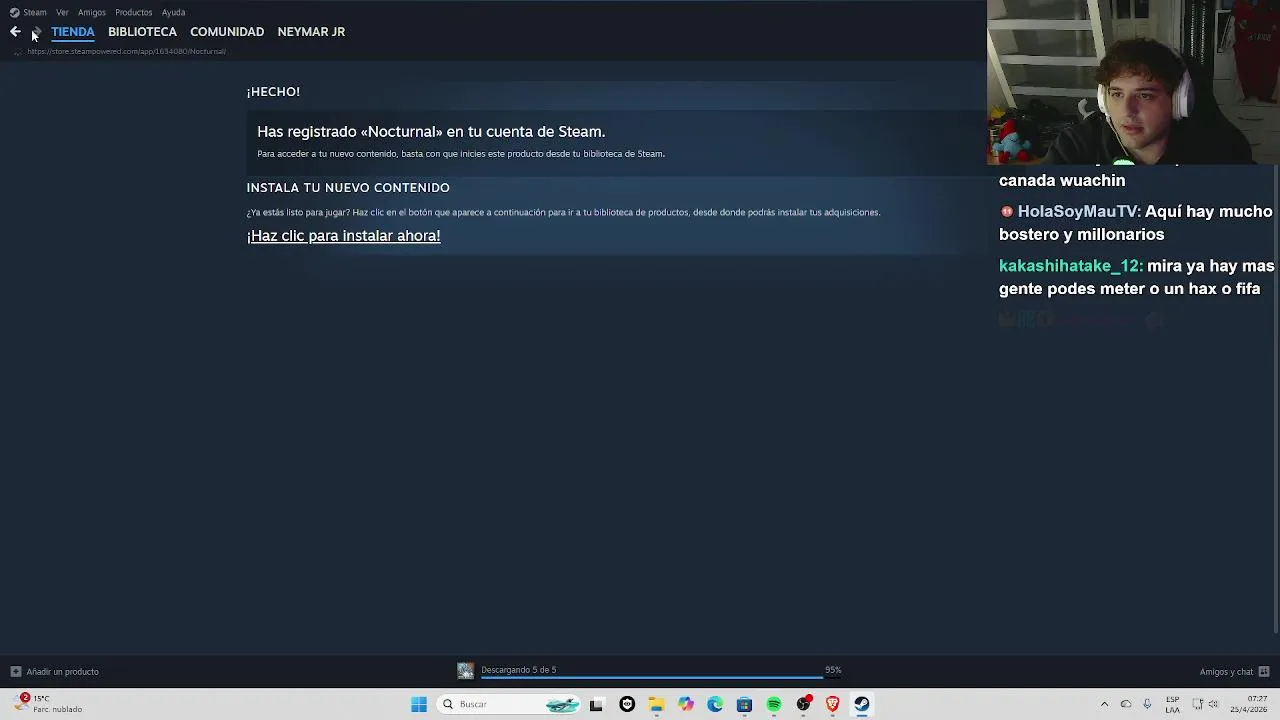Image resolution: width=1280 pixels, height=720 pixels.
Task: Click '¡Haz clic para instalar ahora!' link
Action: click(x=344, y=236)
